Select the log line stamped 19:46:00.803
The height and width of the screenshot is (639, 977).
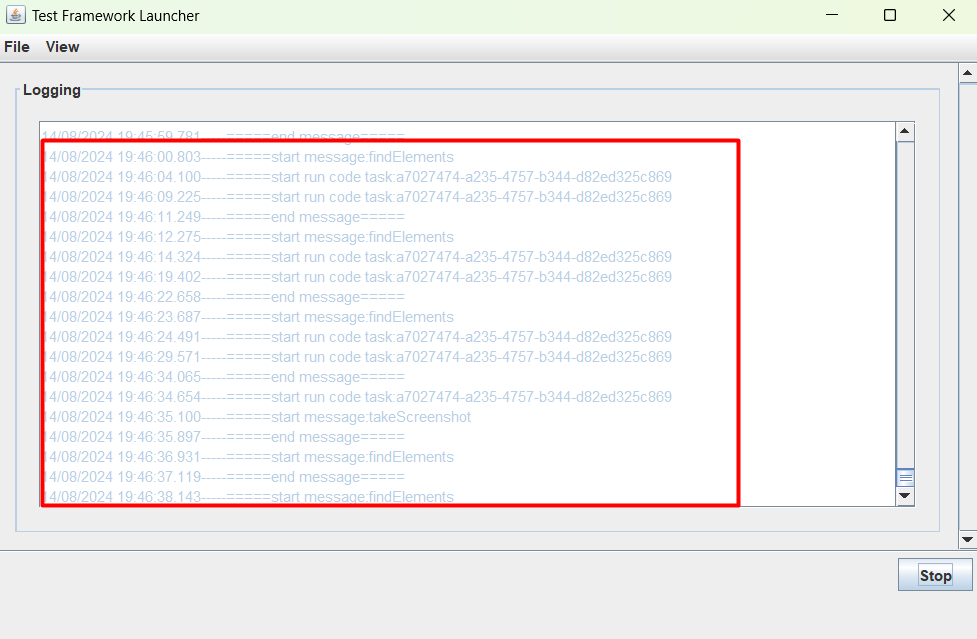pos(248,157)
